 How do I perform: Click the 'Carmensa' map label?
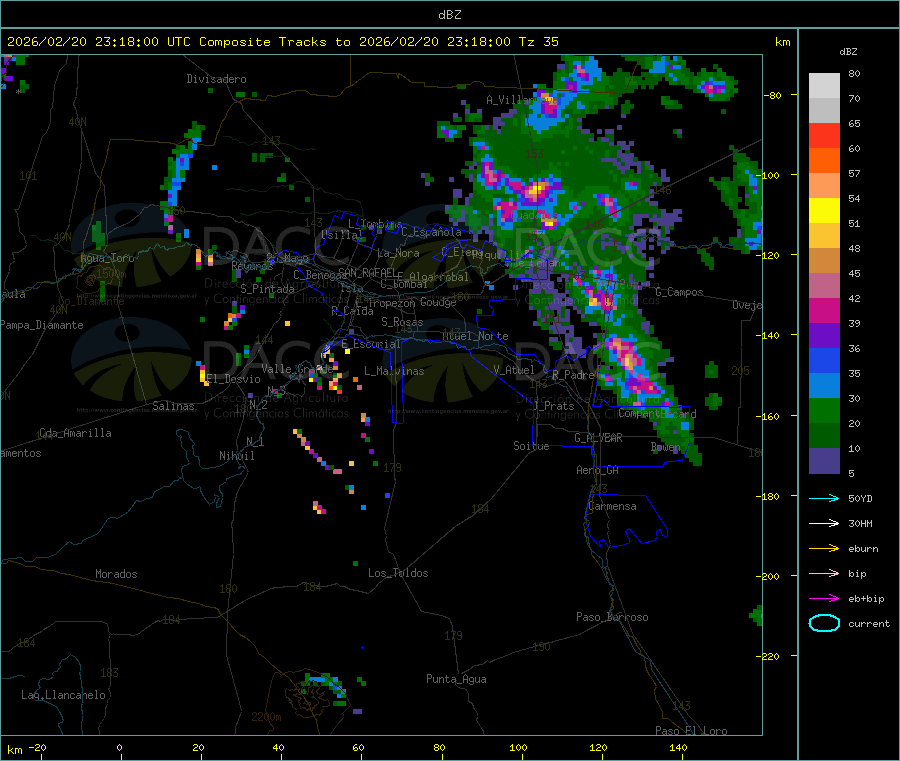pos(612,506)
